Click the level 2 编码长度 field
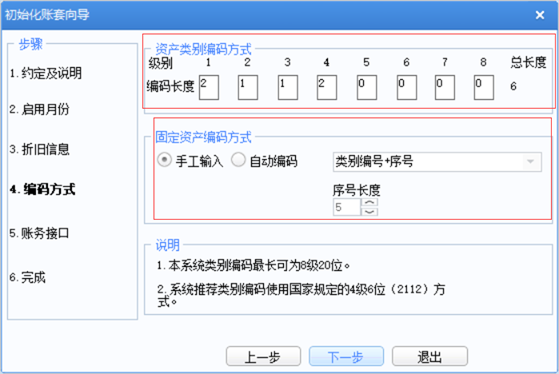 (x=248, y=87)
